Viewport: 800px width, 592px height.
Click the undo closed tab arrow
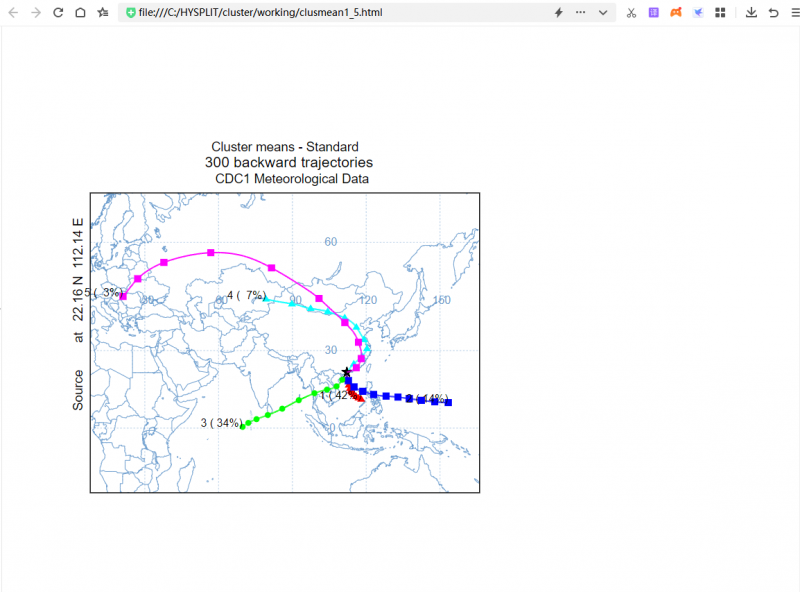click(x=773, y=13)
